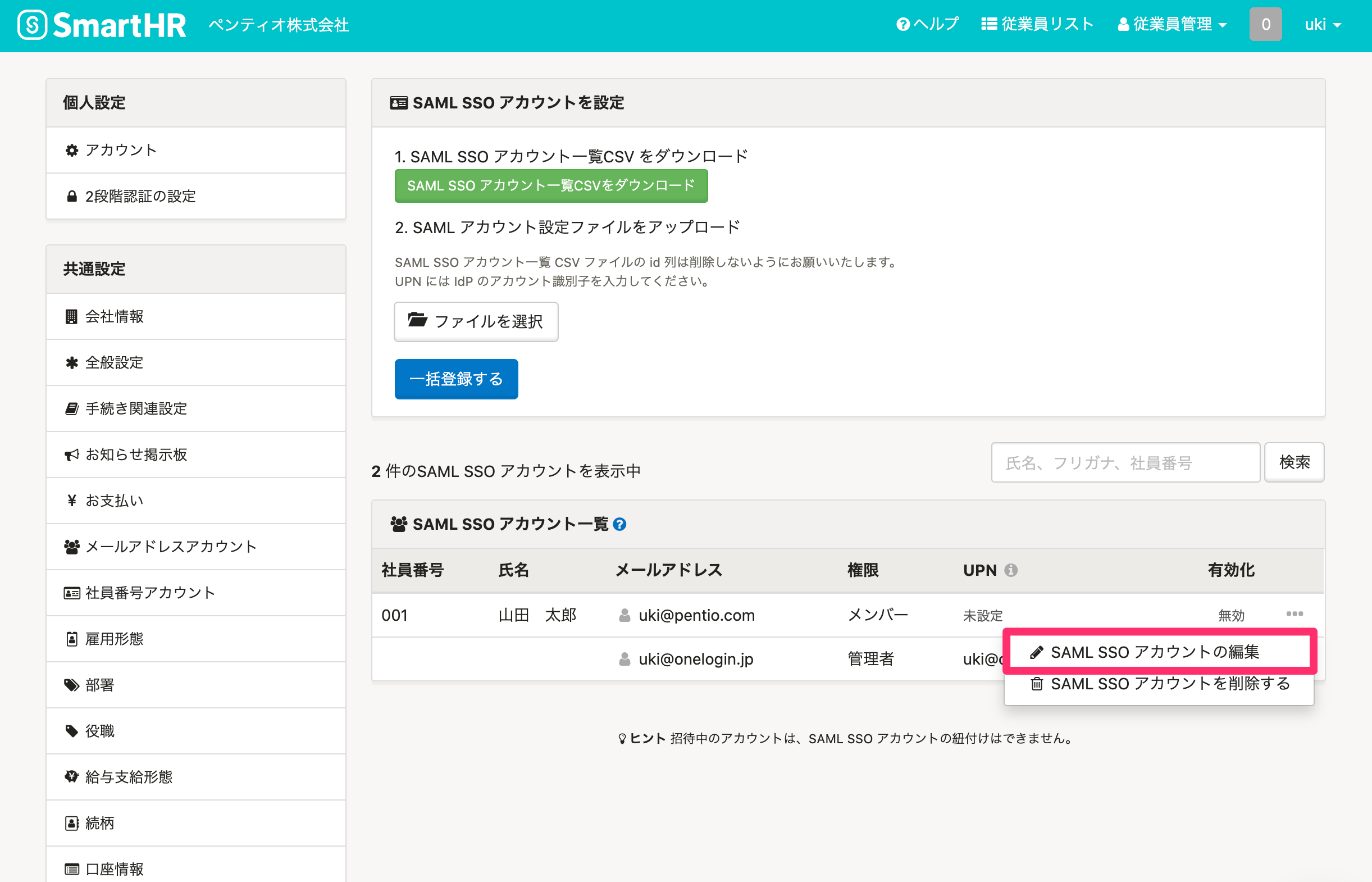Viewport: 1372px width, 882px height.
Task: Click the メンバー role cell
Action: point(877,615)
